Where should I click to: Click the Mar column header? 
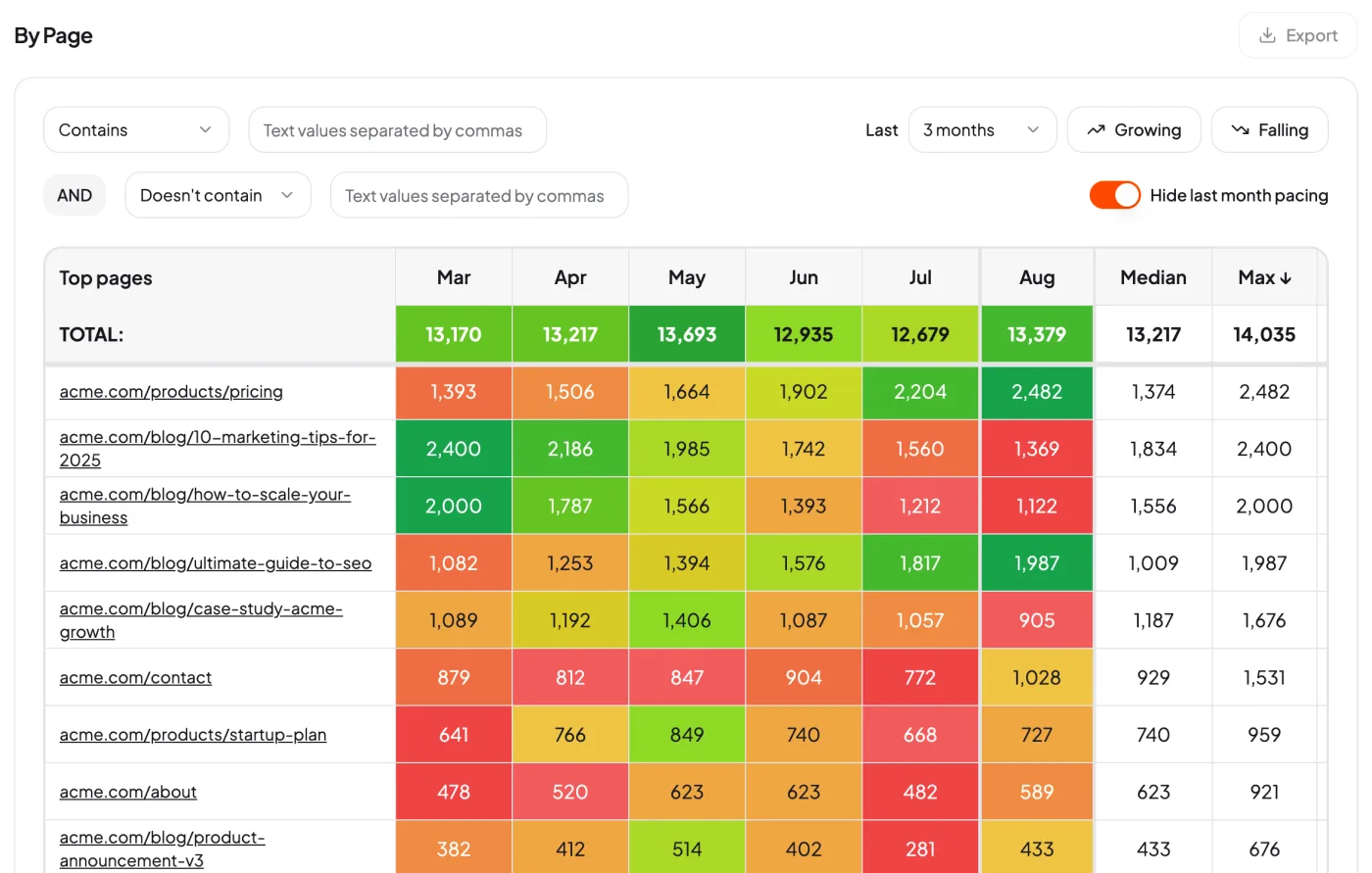pyautogui.click(x=454, y=277)
